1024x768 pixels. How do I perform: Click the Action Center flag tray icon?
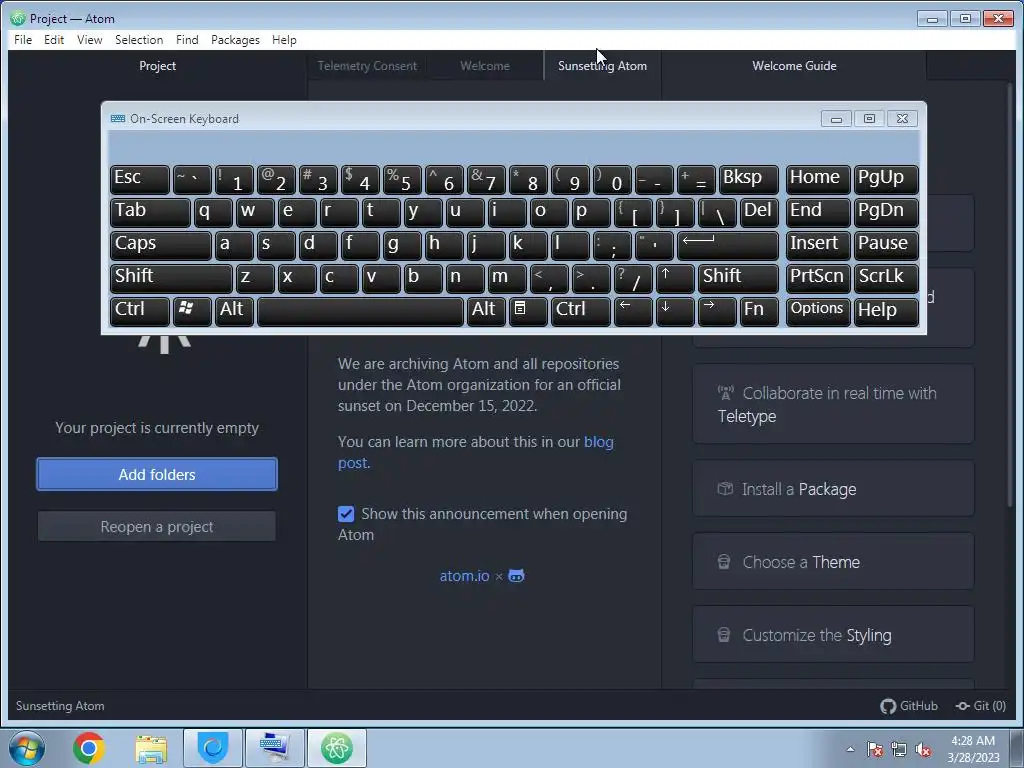(875, 749)
